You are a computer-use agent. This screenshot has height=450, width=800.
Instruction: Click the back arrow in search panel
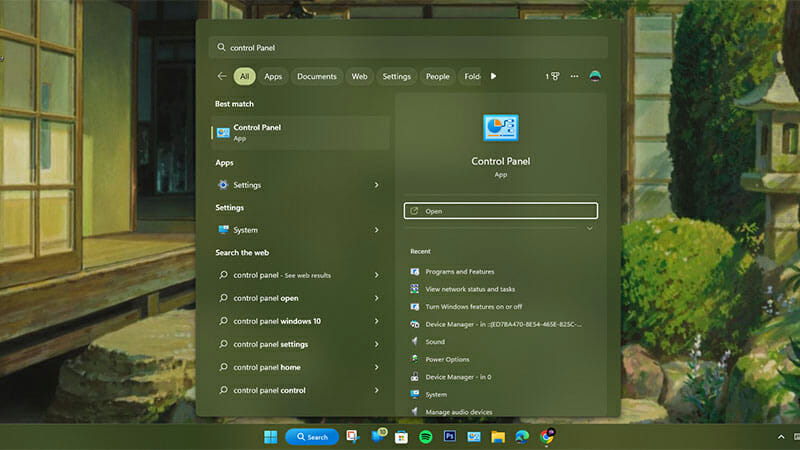pos(222,76)
